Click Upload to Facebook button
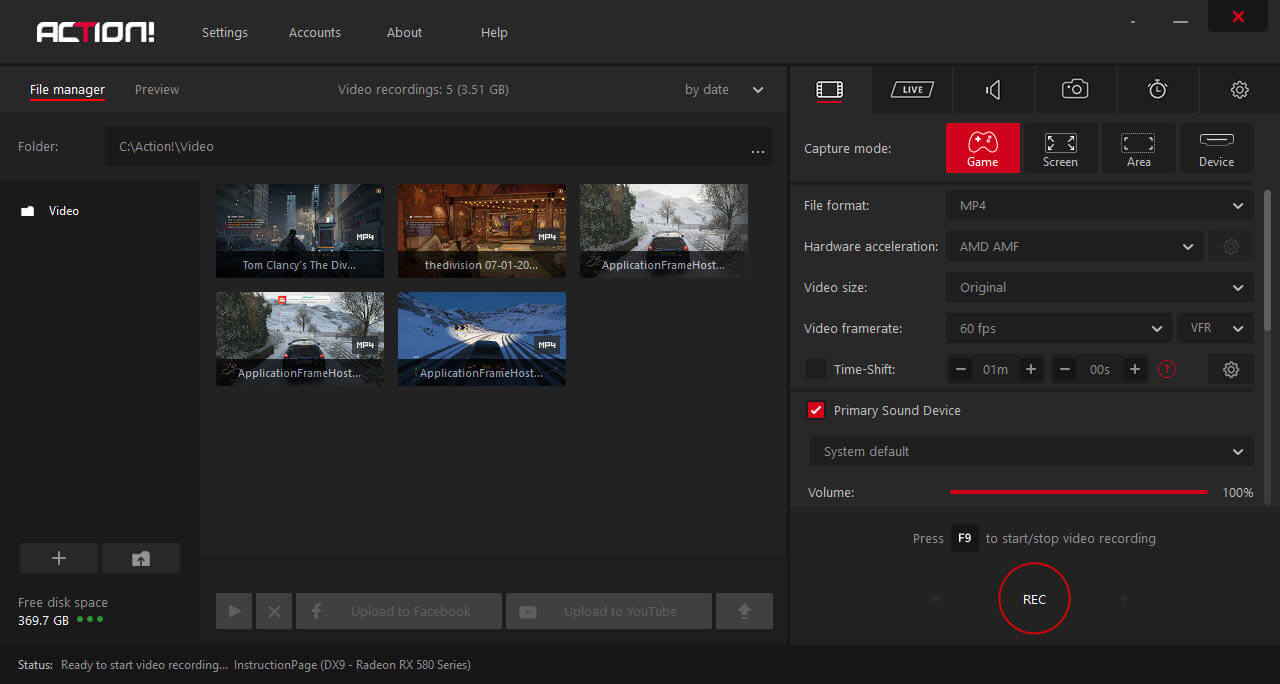 [x=399, y=611]
